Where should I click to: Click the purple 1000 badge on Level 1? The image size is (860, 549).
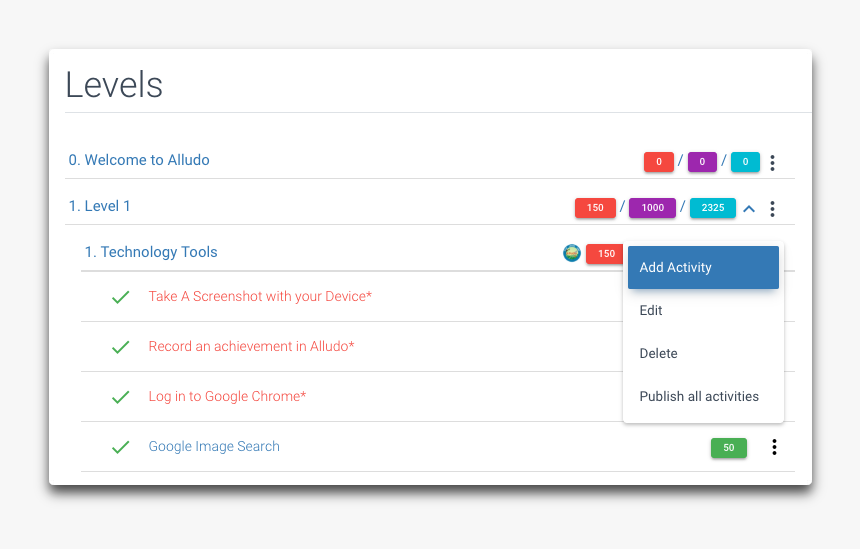coord(652,208)
